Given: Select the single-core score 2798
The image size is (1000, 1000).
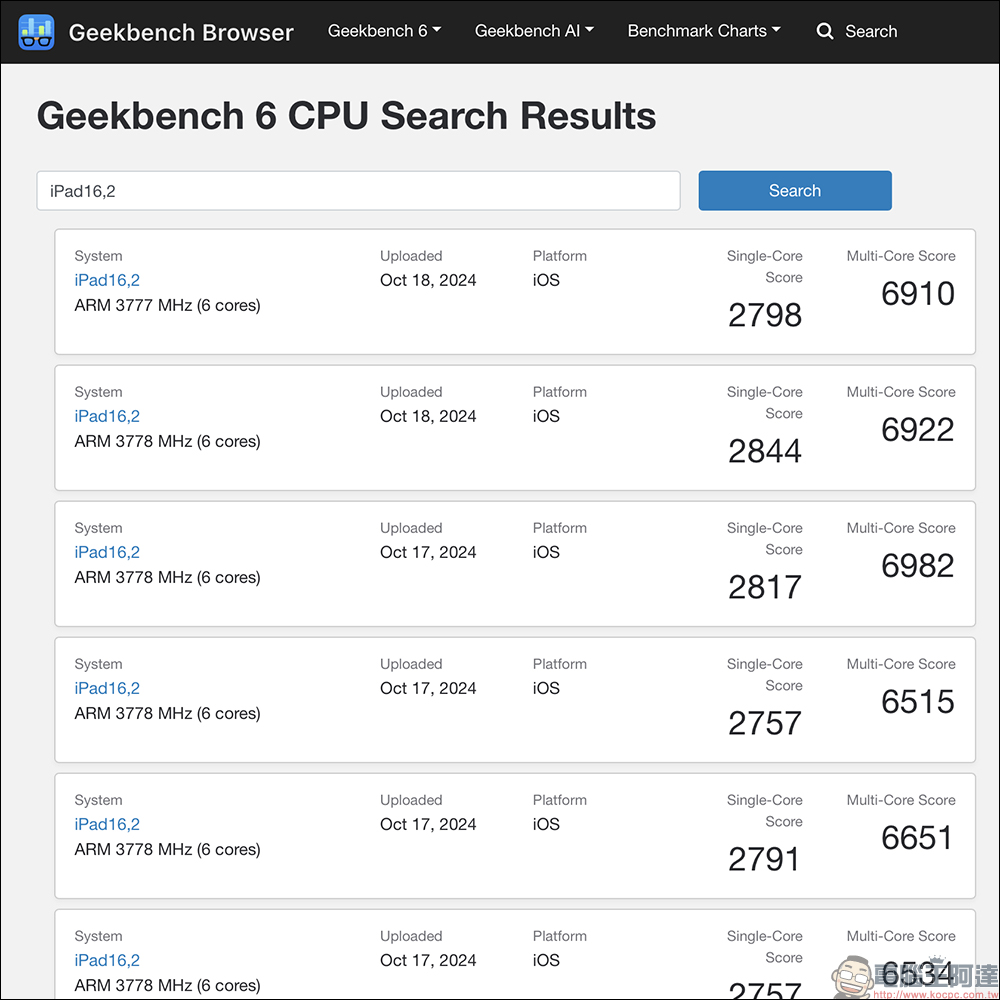Looking at the screenshot, I should click(x=765, y=315).
